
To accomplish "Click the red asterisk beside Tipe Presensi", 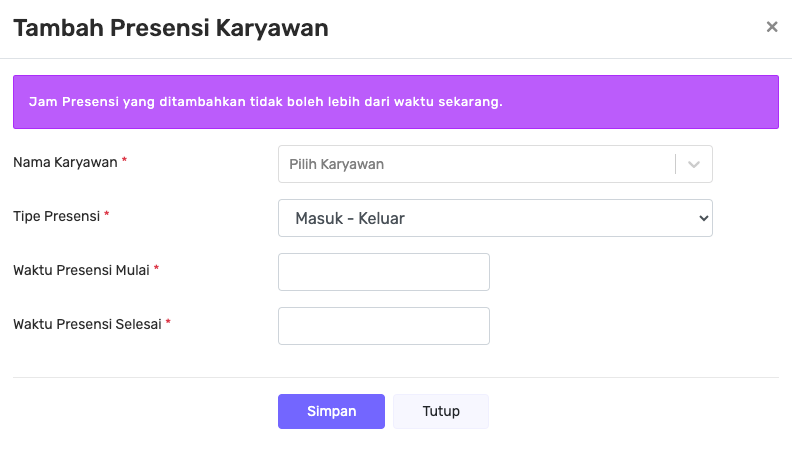I will click(x=107, y=215).
